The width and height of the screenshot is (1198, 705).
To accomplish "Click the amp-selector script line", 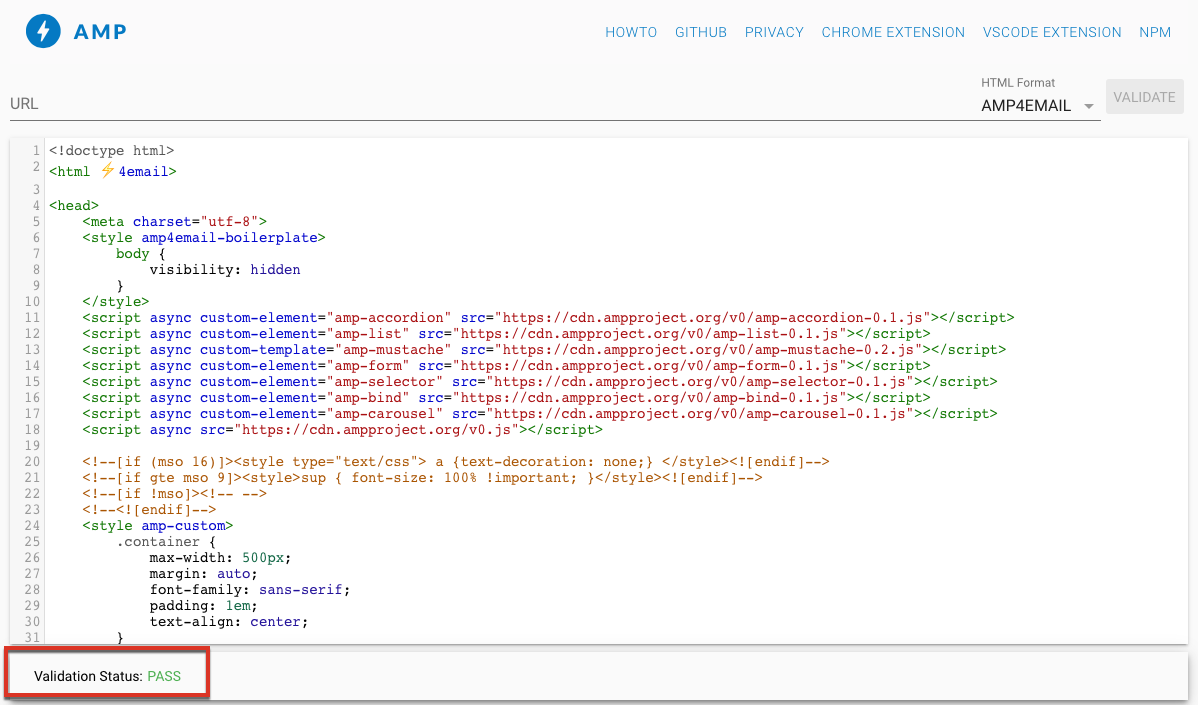I will (540, 382).
